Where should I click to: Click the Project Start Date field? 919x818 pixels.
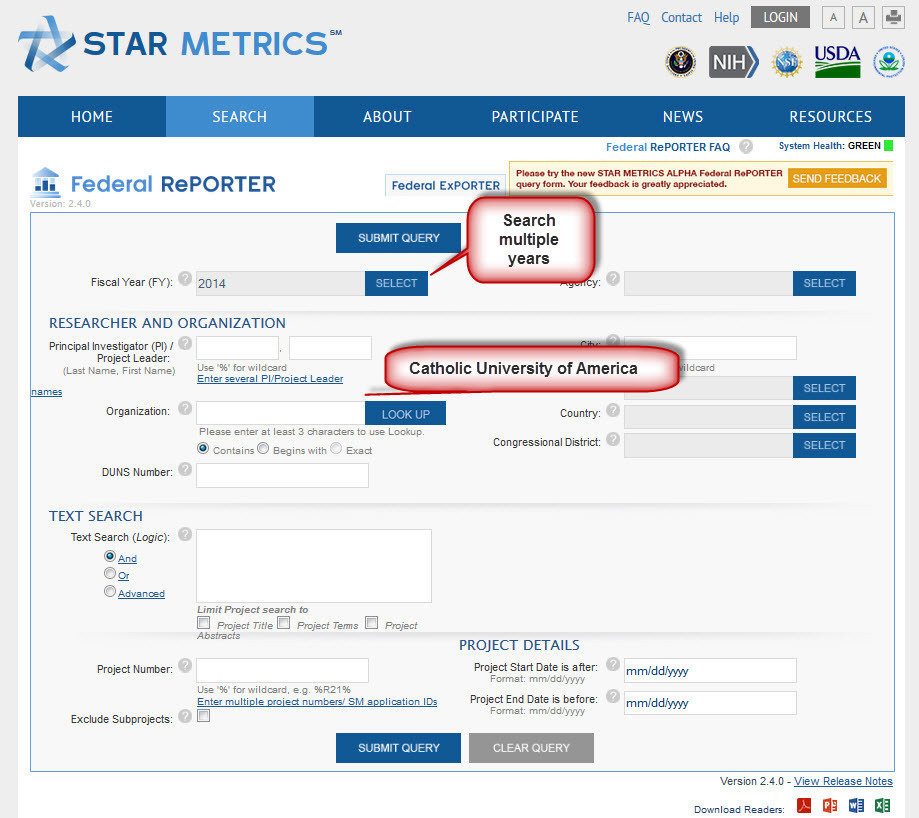[x=710, y=670]
